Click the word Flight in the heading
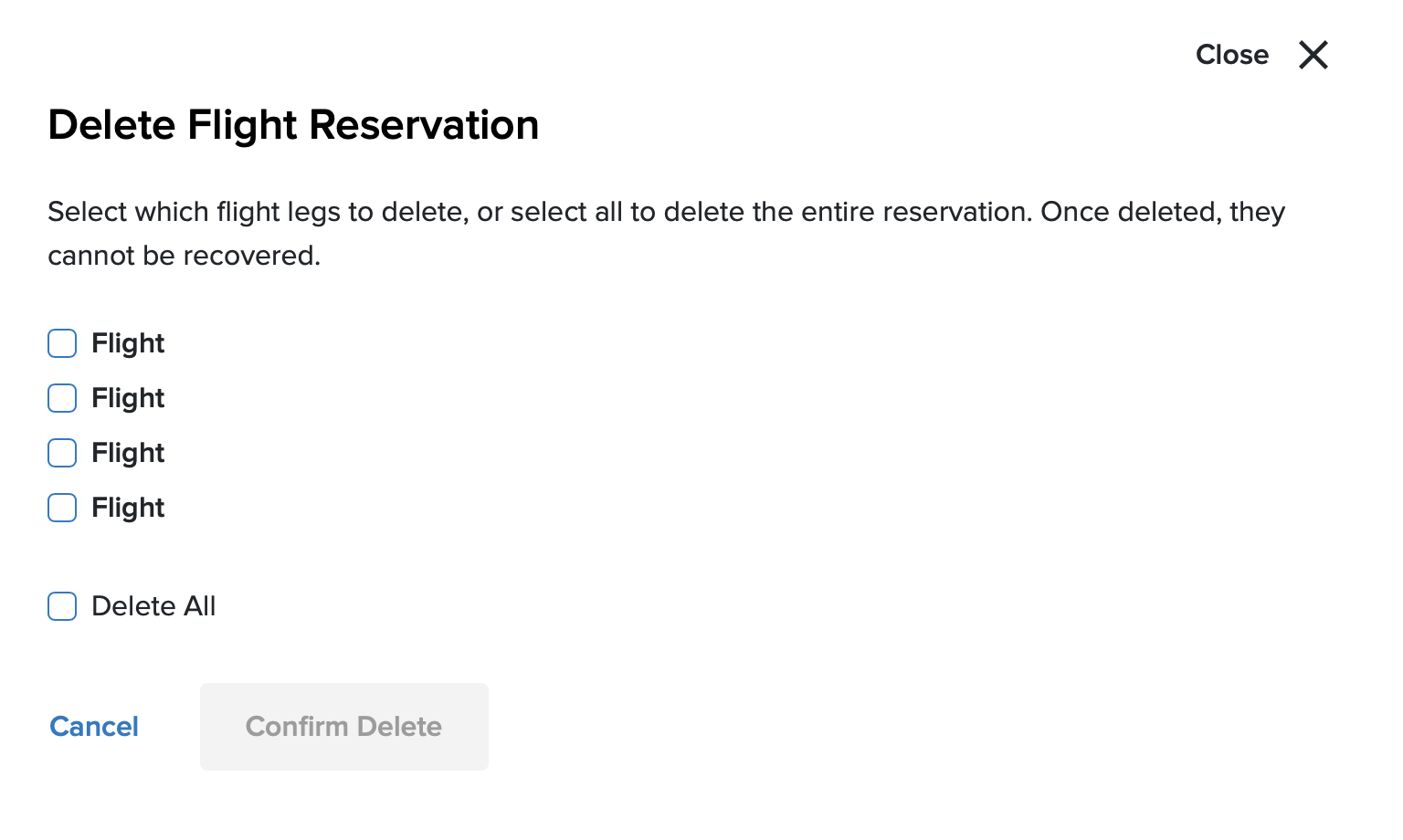The width and height of the screenshot is (1403, 840). coord(242,125)
